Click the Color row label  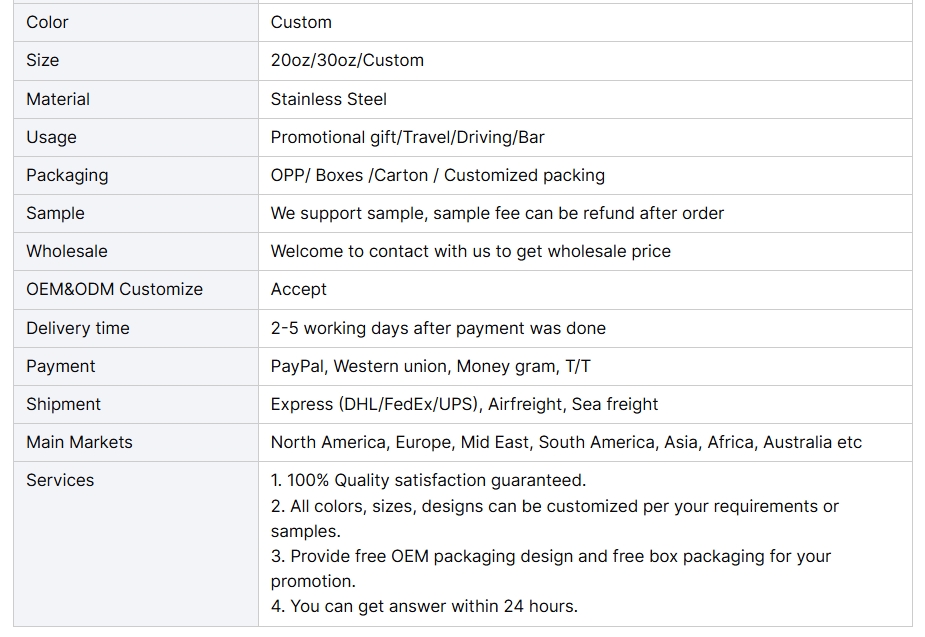[x=47, y=22]
